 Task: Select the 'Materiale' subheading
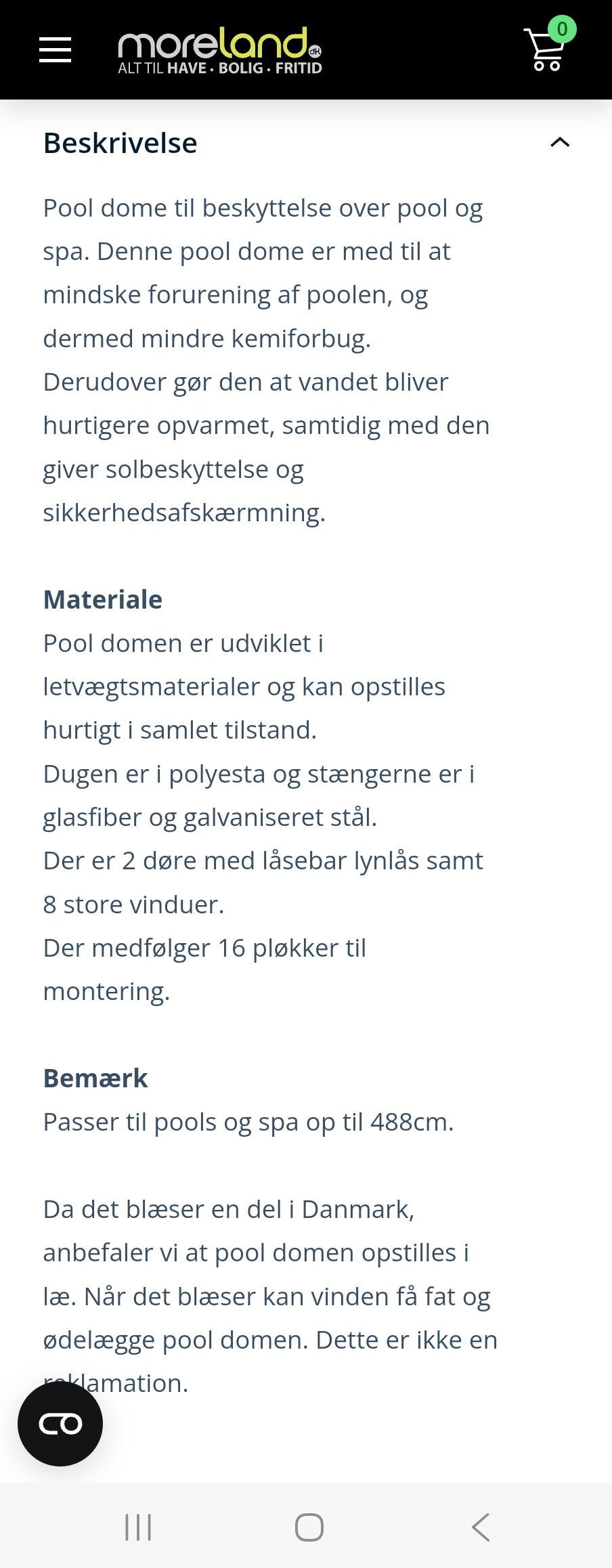[102, 600]
